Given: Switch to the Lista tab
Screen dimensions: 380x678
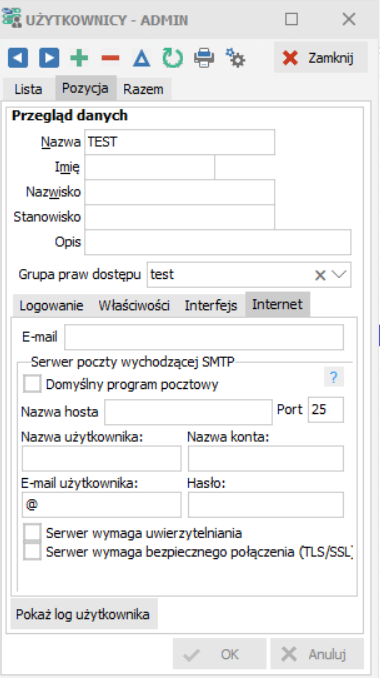Looking at the screenshot, I should click(x=29, y=89).
